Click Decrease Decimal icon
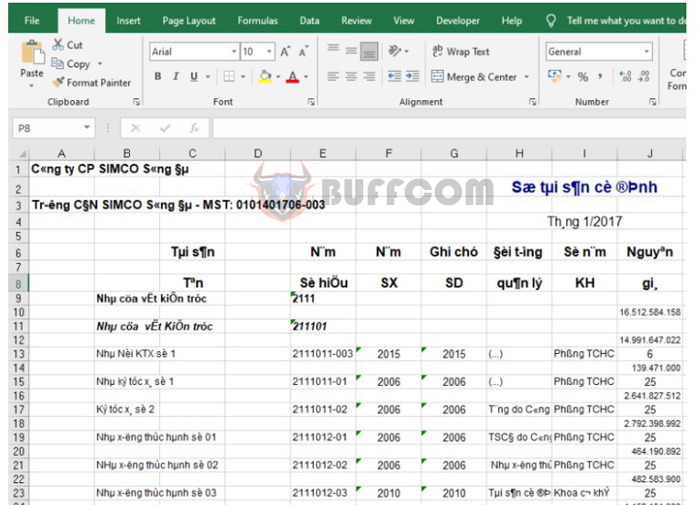 (644, 76)
